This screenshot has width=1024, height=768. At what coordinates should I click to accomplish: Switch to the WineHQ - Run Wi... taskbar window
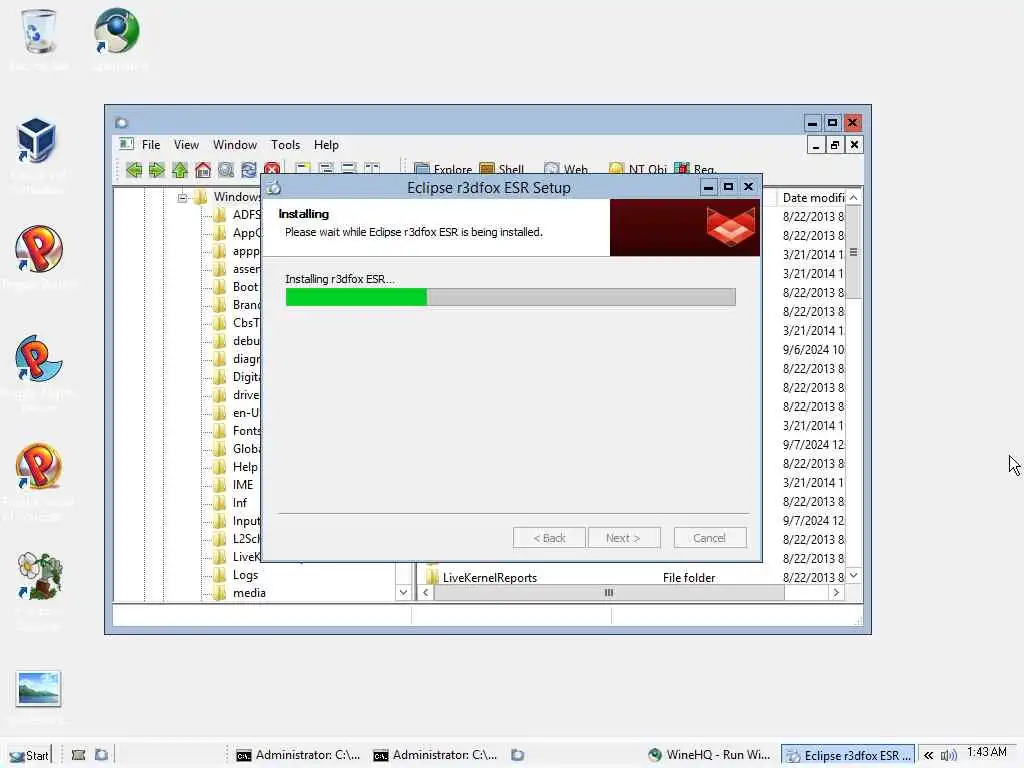(x=709, y=755)
